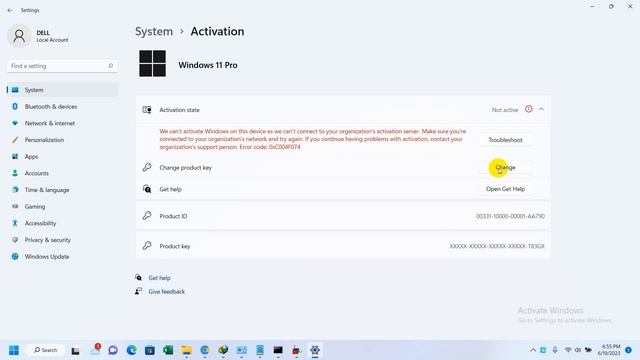Open Excel from the taskbar

168,350
